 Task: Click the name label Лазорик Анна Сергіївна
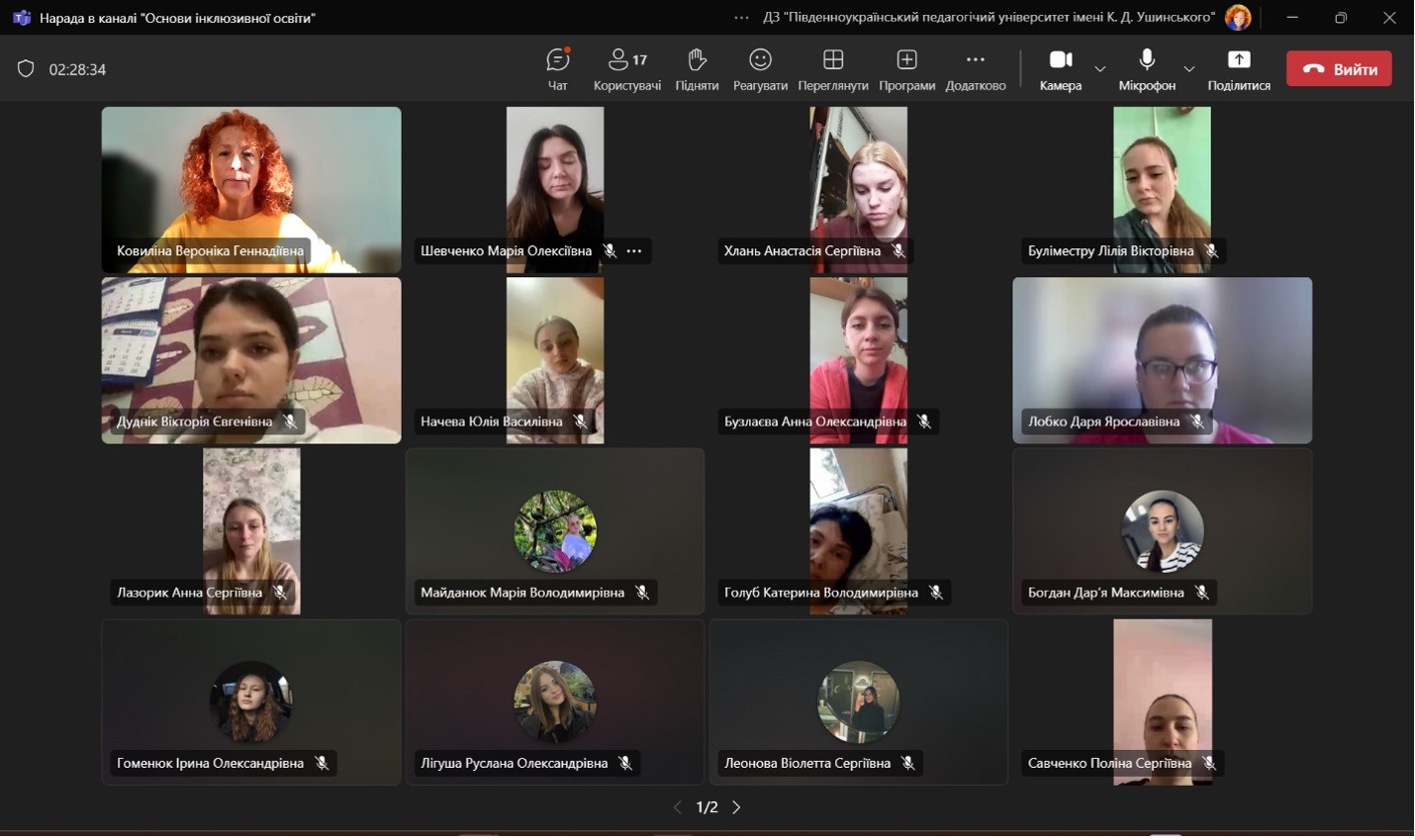(190, 593)
